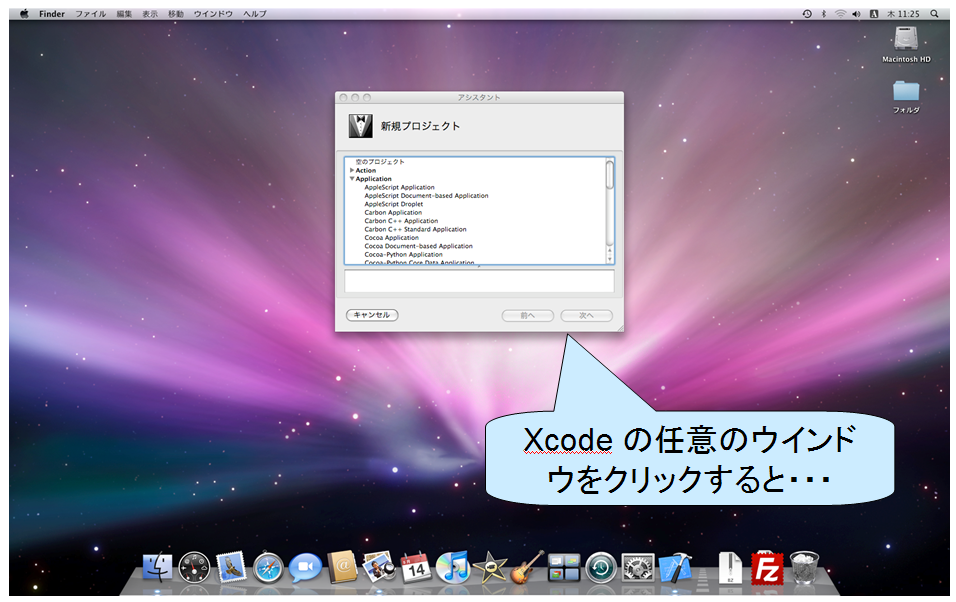Image resolution: width=956 pixels, height=602 pixels.
Task: Open the zip archive in the Dock
Action: tap(730, 568)
